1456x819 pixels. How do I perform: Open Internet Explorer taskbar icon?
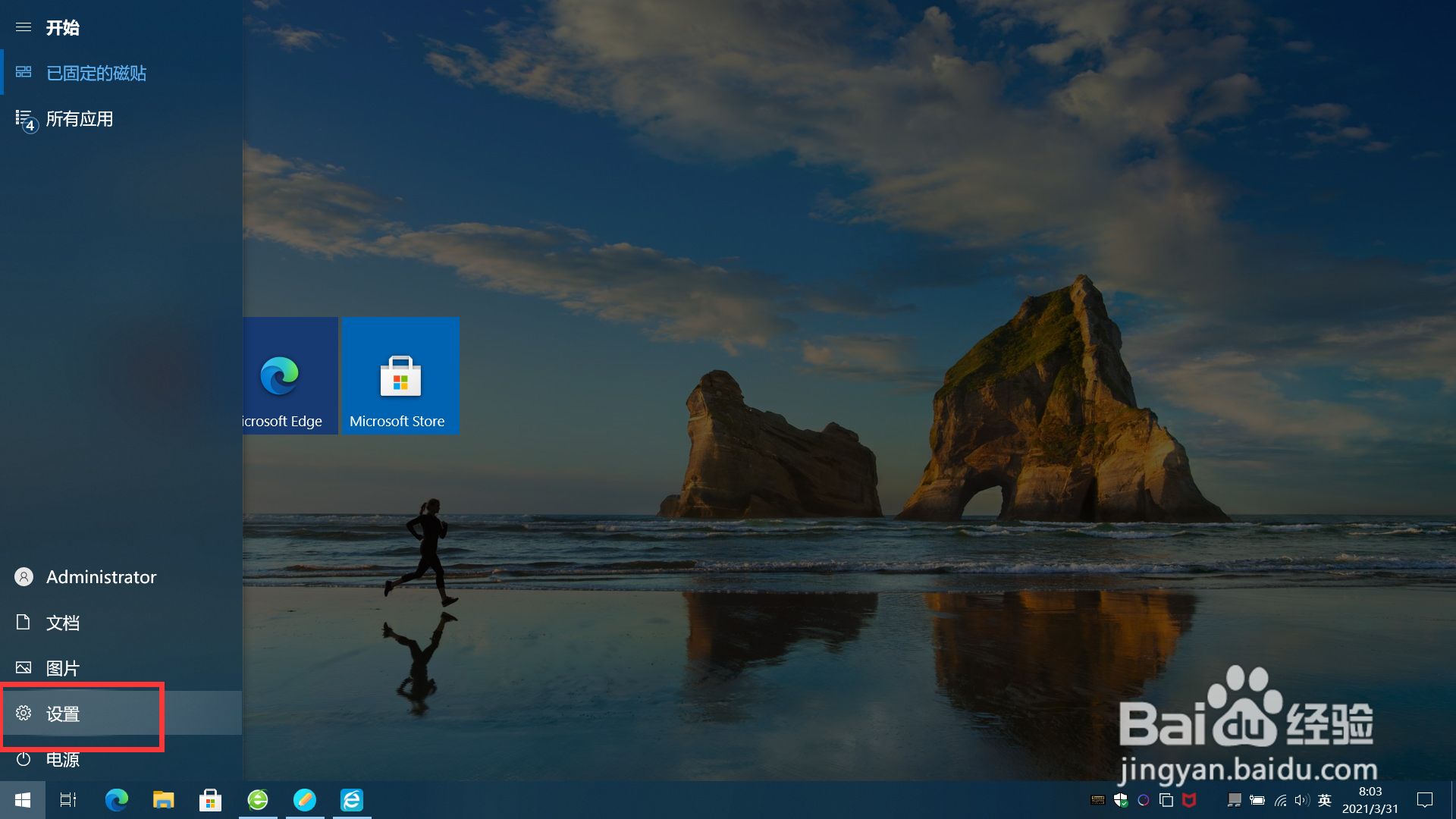tap(352, 800)
